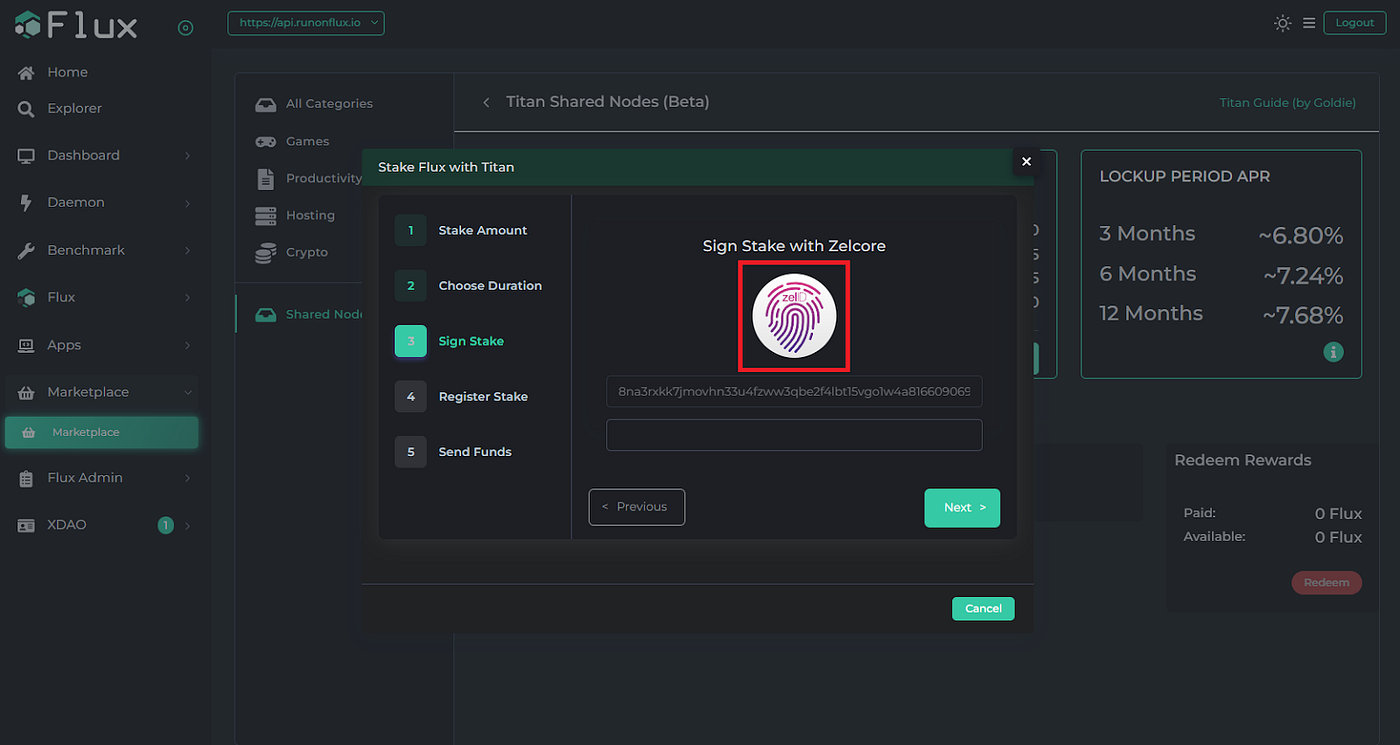Expand the Flux sidebar menu chevron
The height and width of the screenshot is (745, 1400).
pyautogui.click(x=187, y=298)
